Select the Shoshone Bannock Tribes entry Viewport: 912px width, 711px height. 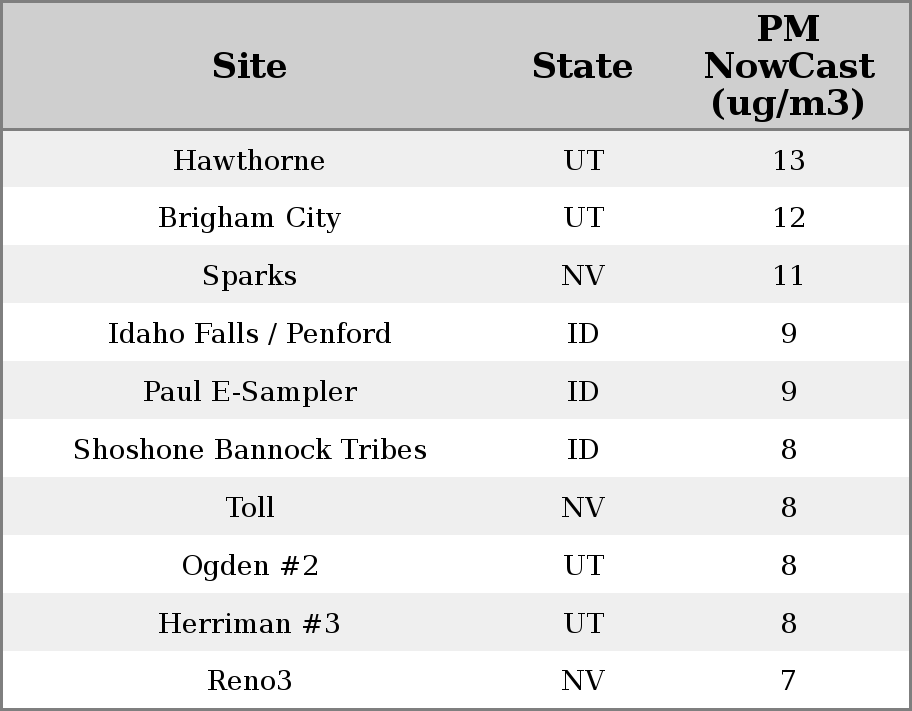[x=249, y=450]
